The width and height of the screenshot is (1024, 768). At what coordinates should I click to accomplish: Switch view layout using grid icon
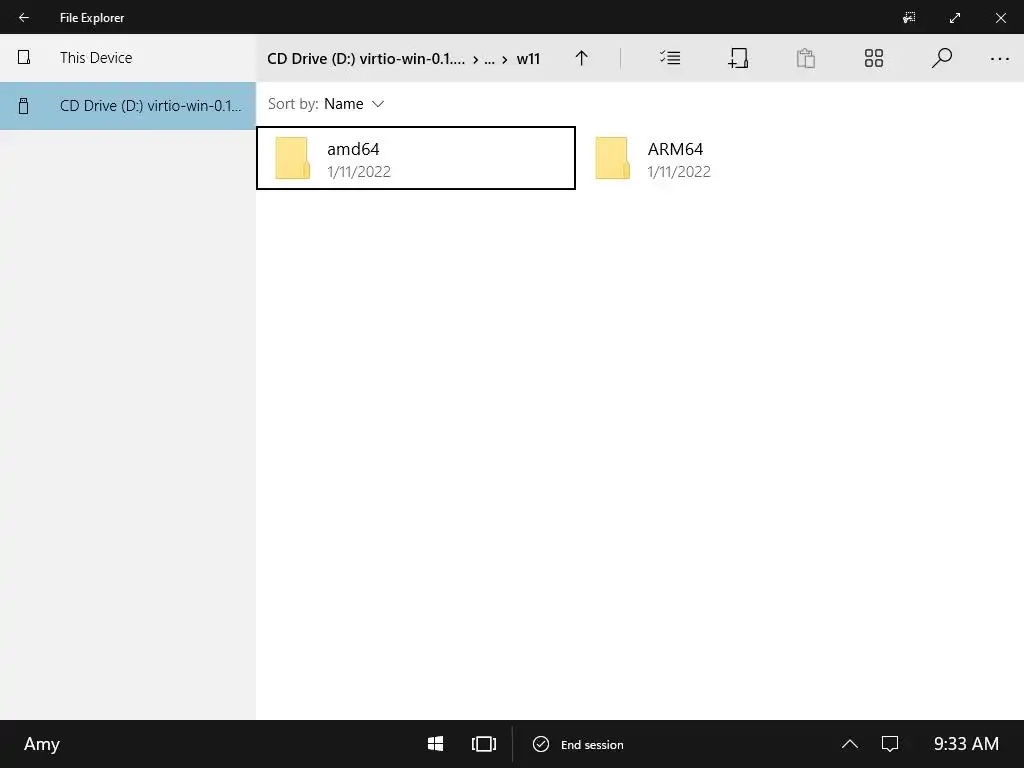tap(874, 58)
